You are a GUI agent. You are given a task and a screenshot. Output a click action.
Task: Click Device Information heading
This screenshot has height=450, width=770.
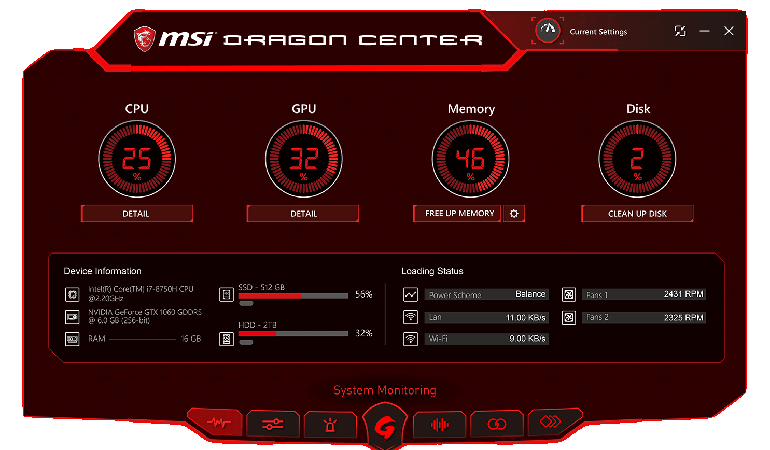(102, 271)
